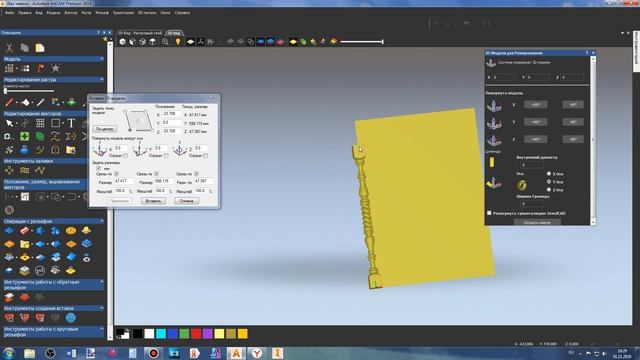
Task: Open file explorer from the taskbar
Action: pos(29,353)
